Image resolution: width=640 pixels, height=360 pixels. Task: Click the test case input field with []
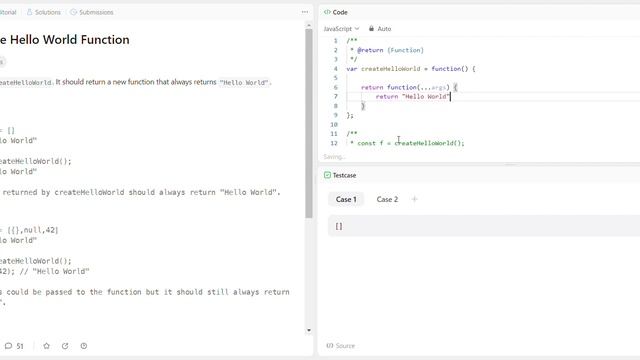tap(484, 226)
